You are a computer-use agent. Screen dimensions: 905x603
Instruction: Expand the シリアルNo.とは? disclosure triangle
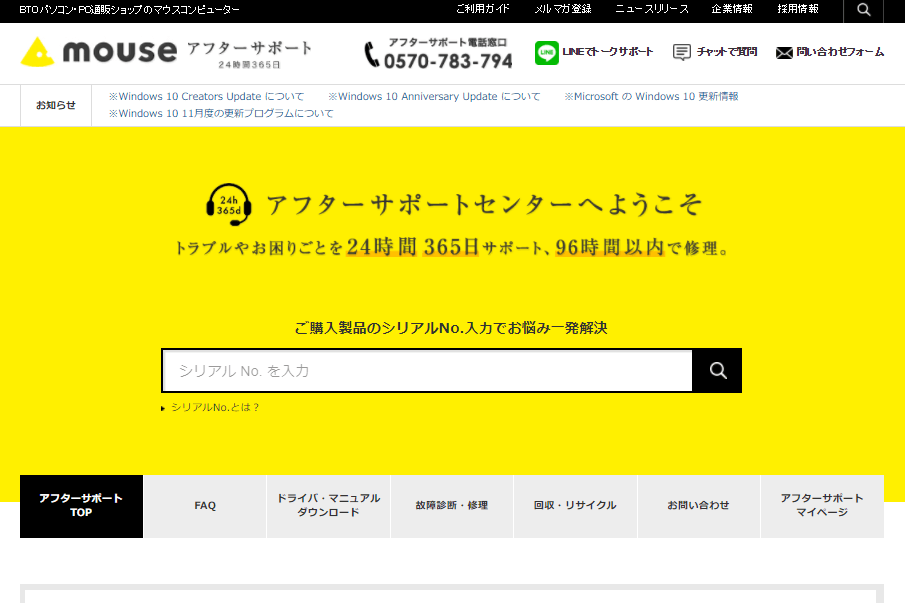coord(165,407)
